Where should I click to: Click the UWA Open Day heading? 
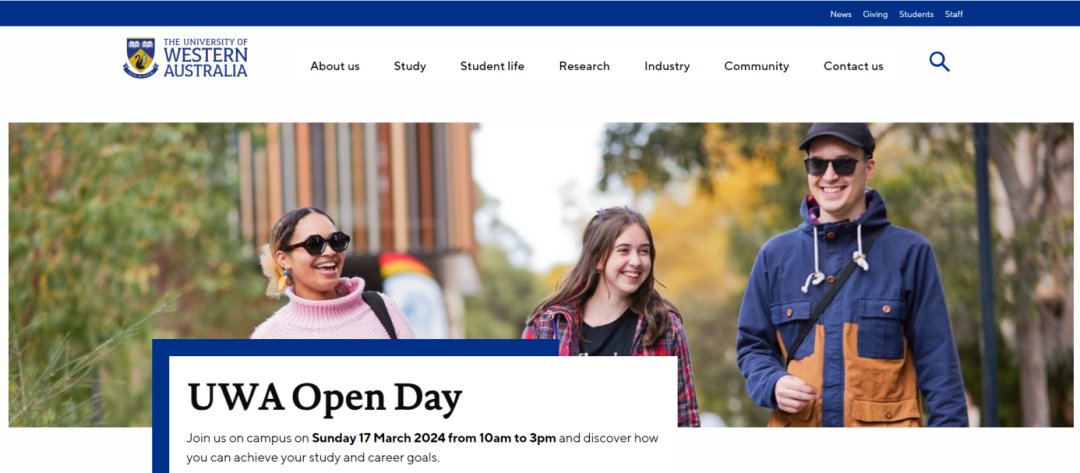324,397
